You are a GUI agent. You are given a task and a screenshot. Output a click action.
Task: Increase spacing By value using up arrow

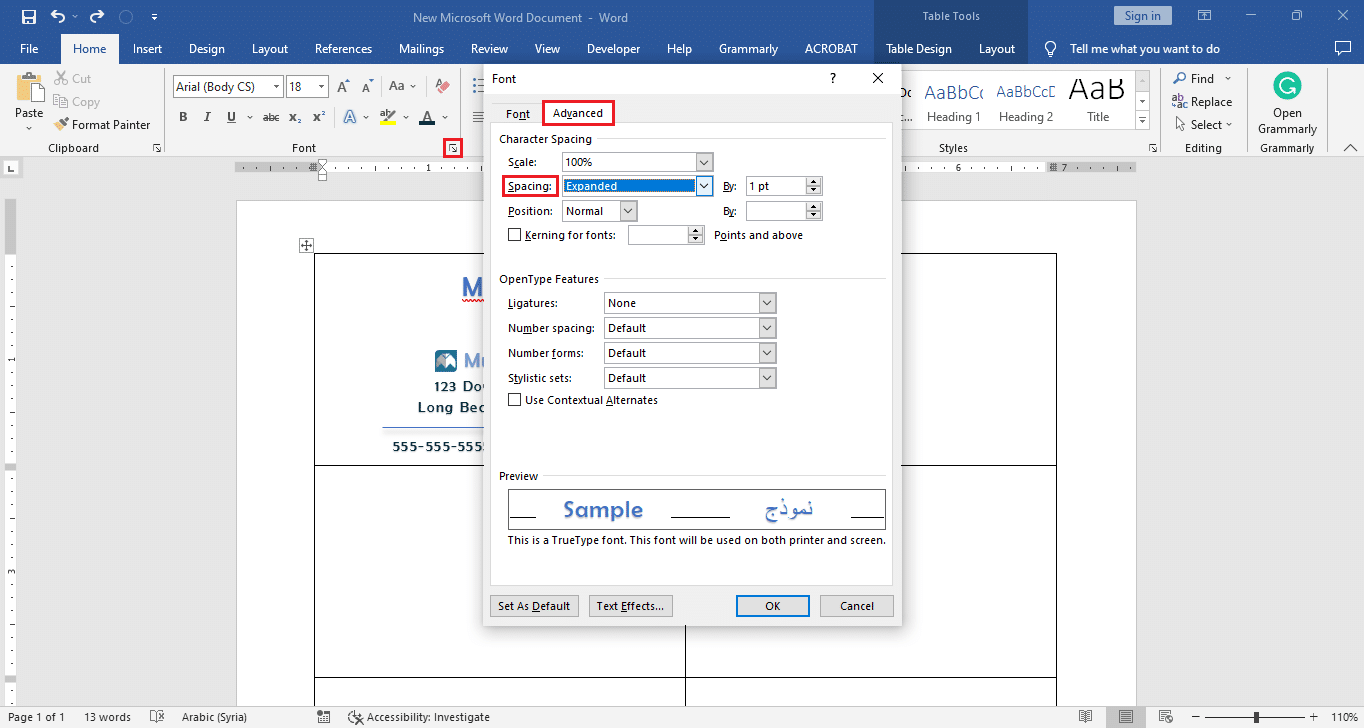tap(814, 182)
